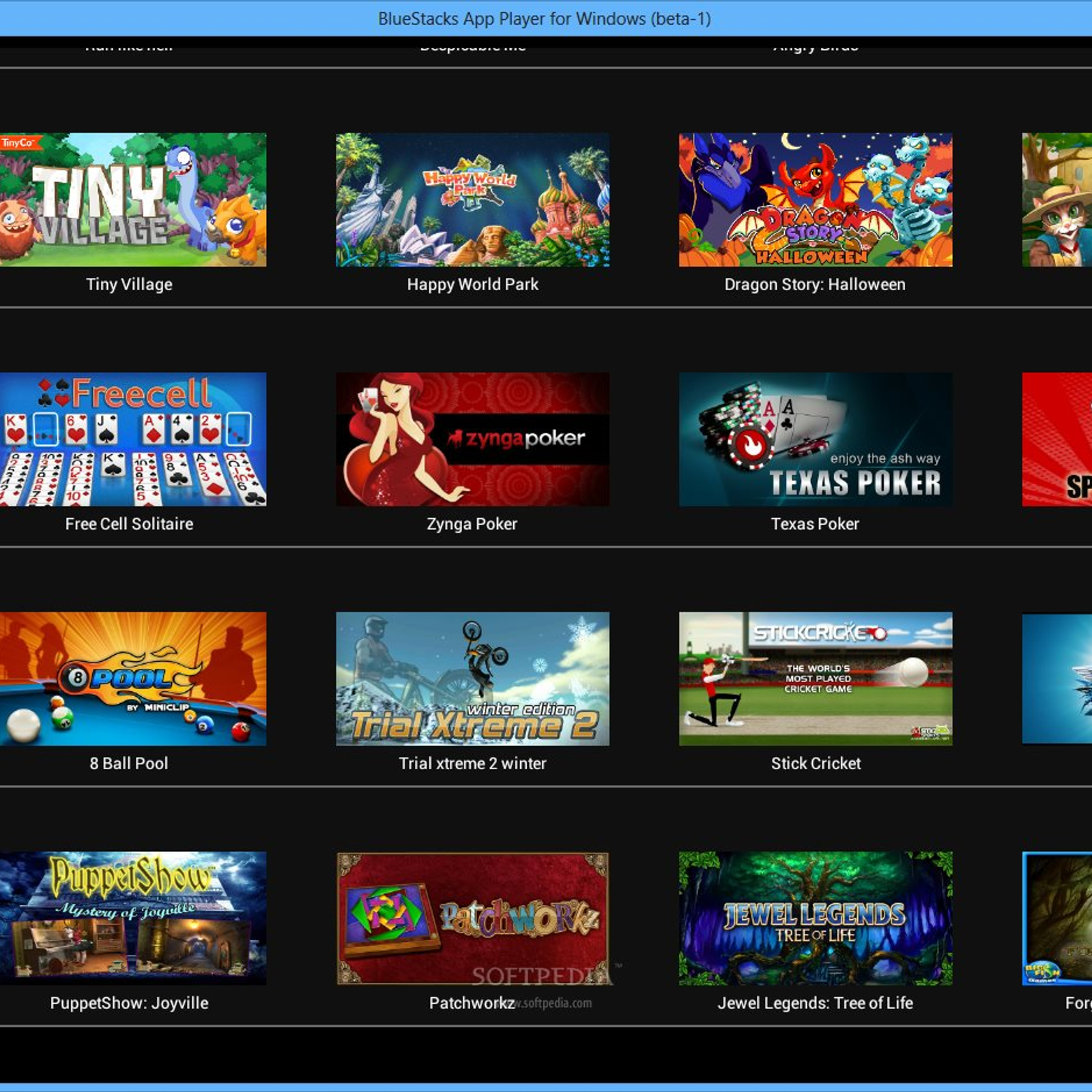Open the Tiny Village game thumbnail
The height and width of the screenshot is (1092, 1092).
tap(133, 199)
